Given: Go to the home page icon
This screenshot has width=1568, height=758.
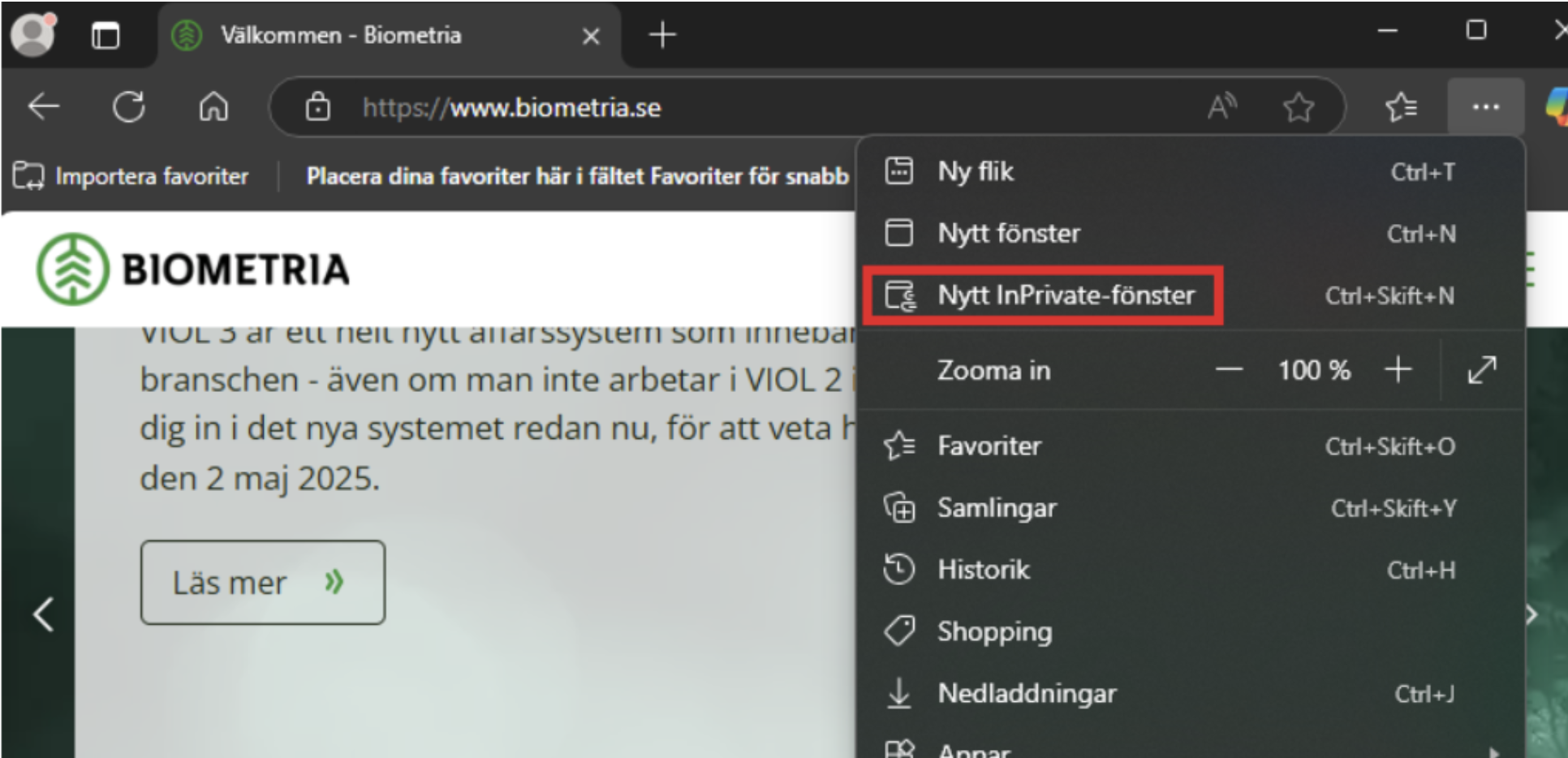Looking at the screenshot, I should tap(214, 107).
